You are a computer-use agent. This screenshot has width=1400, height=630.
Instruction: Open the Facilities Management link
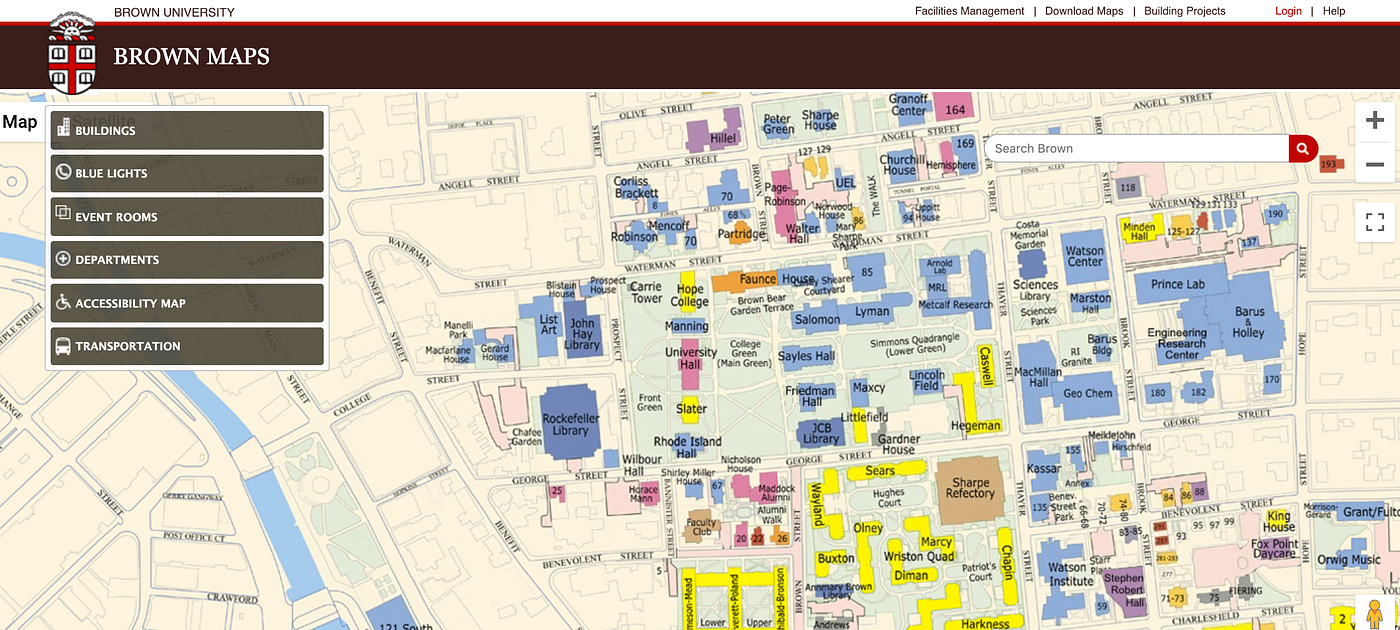(x=970, y=11)
